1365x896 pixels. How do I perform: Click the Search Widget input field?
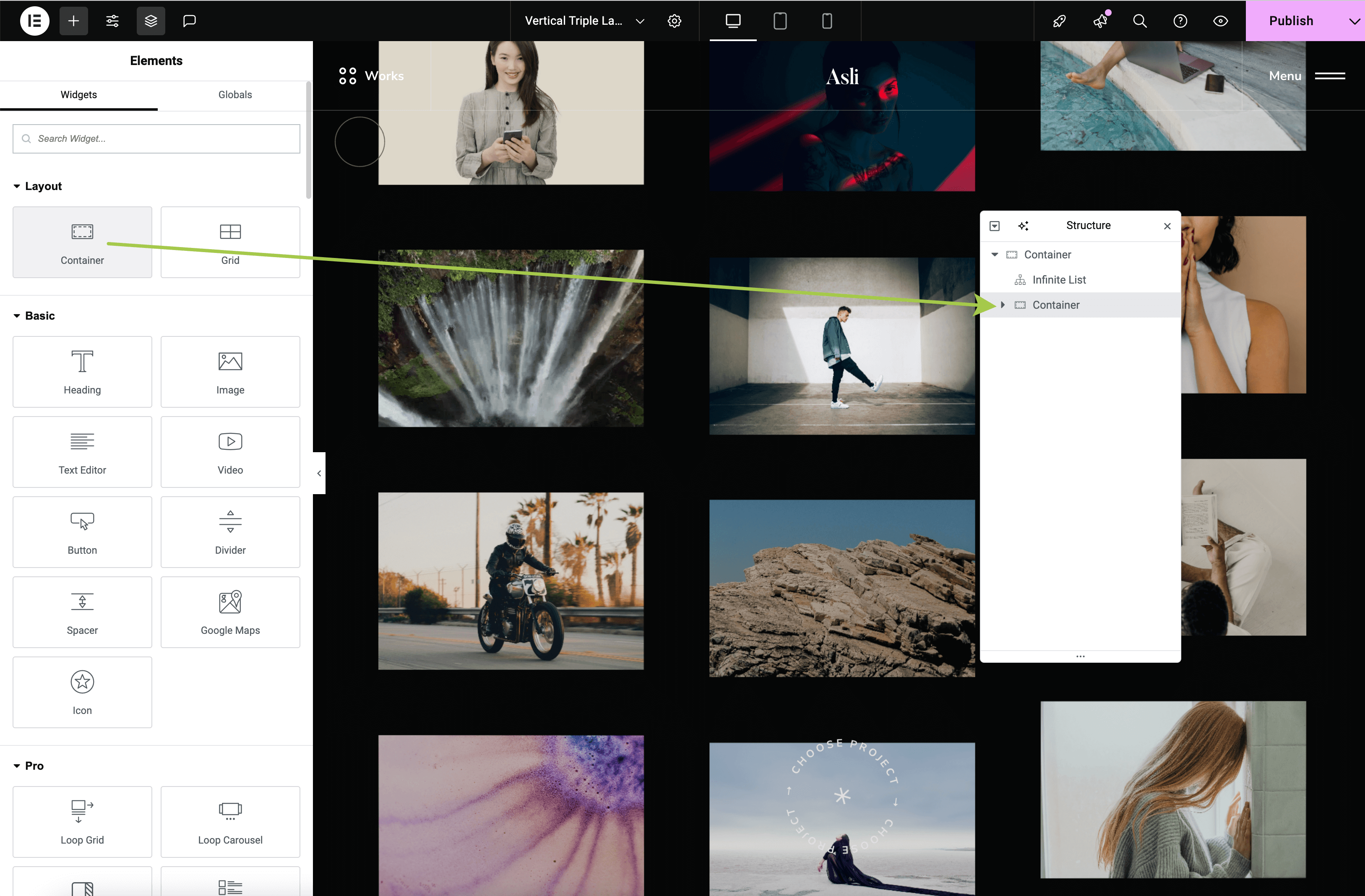[156, 139]
